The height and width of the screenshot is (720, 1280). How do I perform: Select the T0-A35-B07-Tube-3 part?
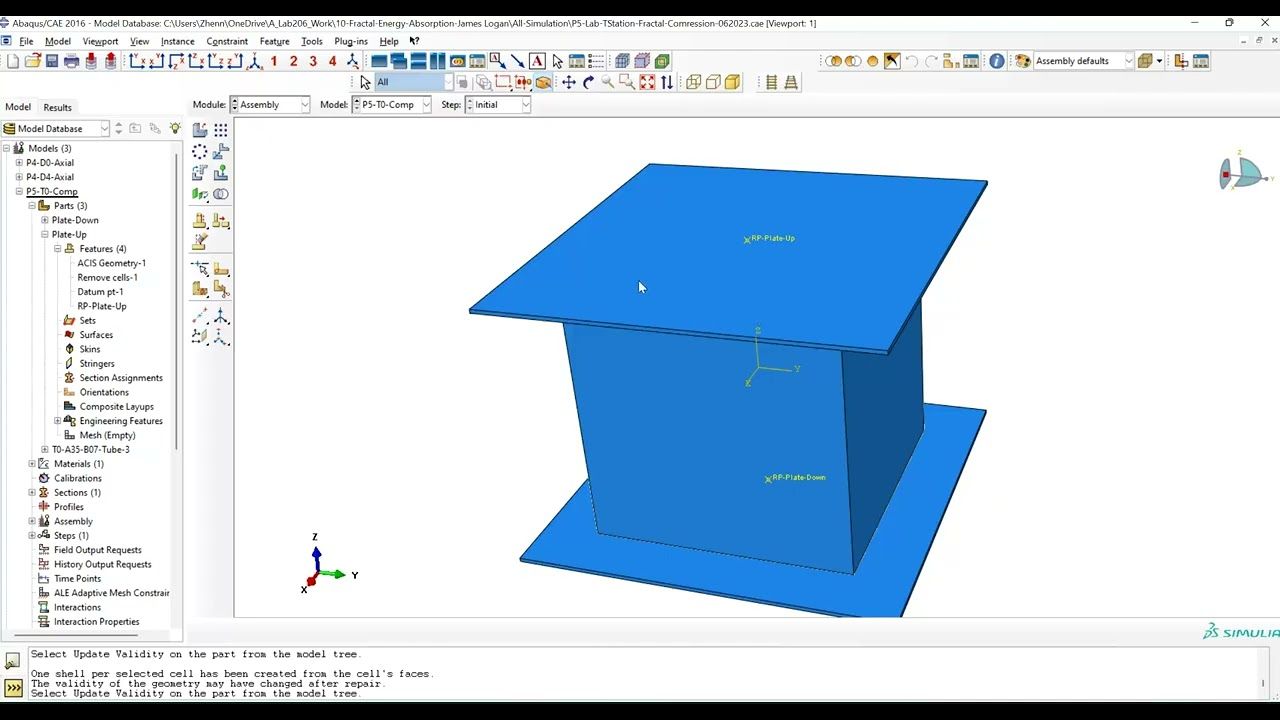click(x=91, y=449)
